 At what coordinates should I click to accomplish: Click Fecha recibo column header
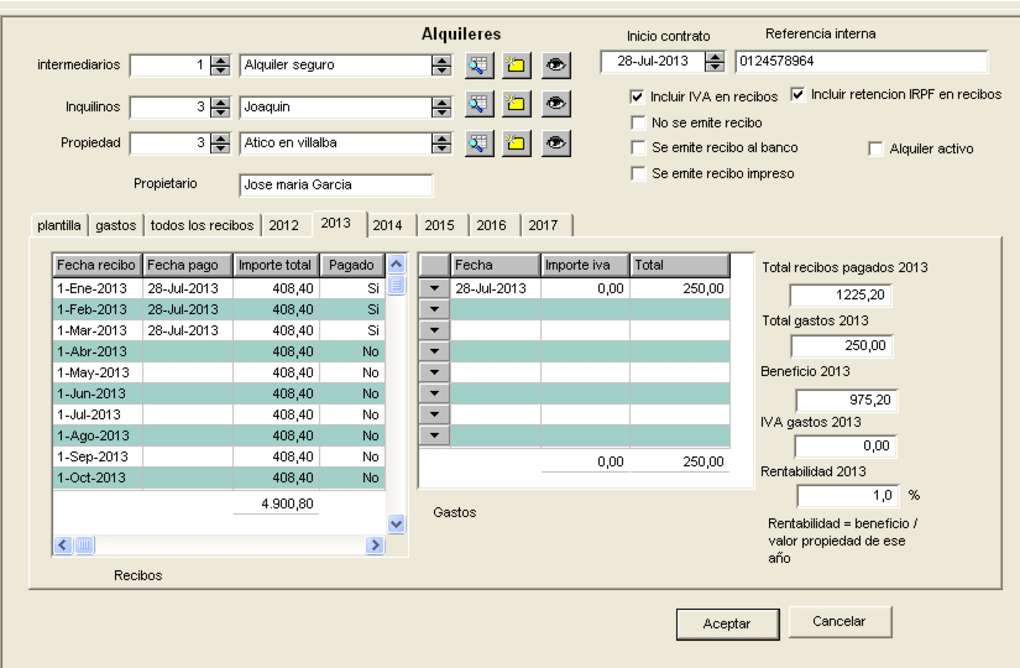(97, 265)
